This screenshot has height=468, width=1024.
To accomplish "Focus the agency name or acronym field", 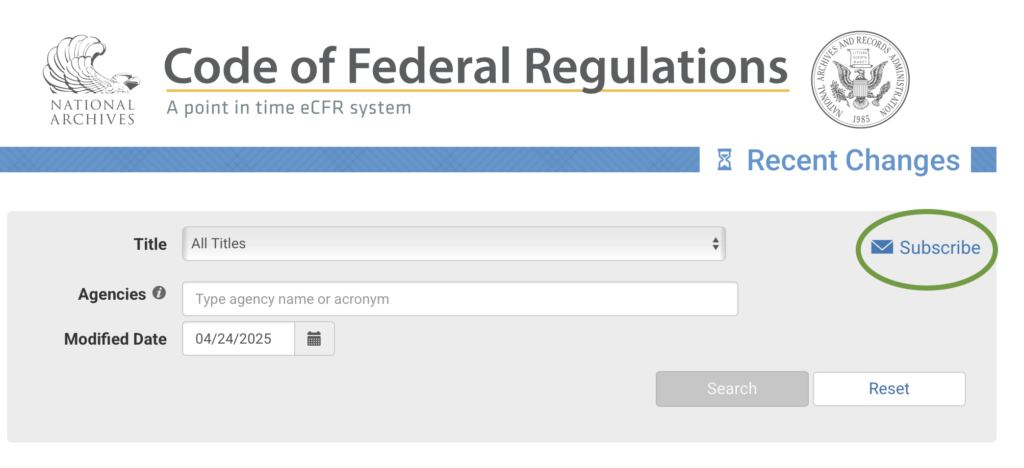I will click(459, 299).
